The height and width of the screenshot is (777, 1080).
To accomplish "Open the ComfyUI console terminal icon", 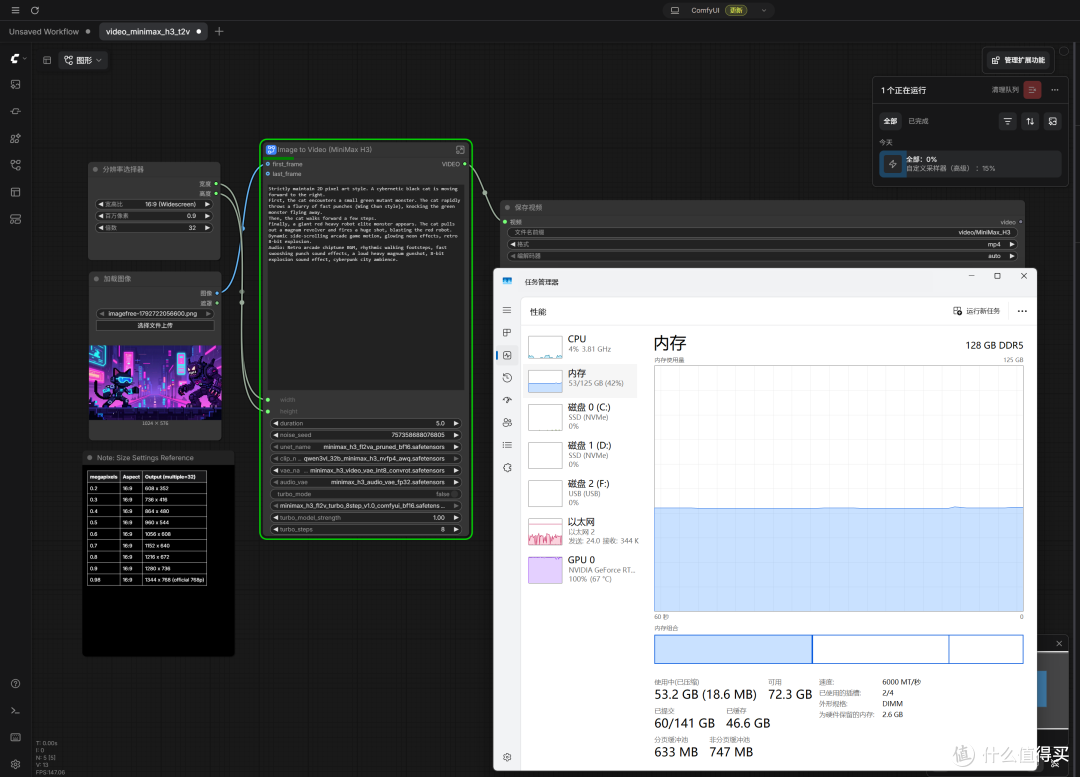I will [x=16, y=710].
